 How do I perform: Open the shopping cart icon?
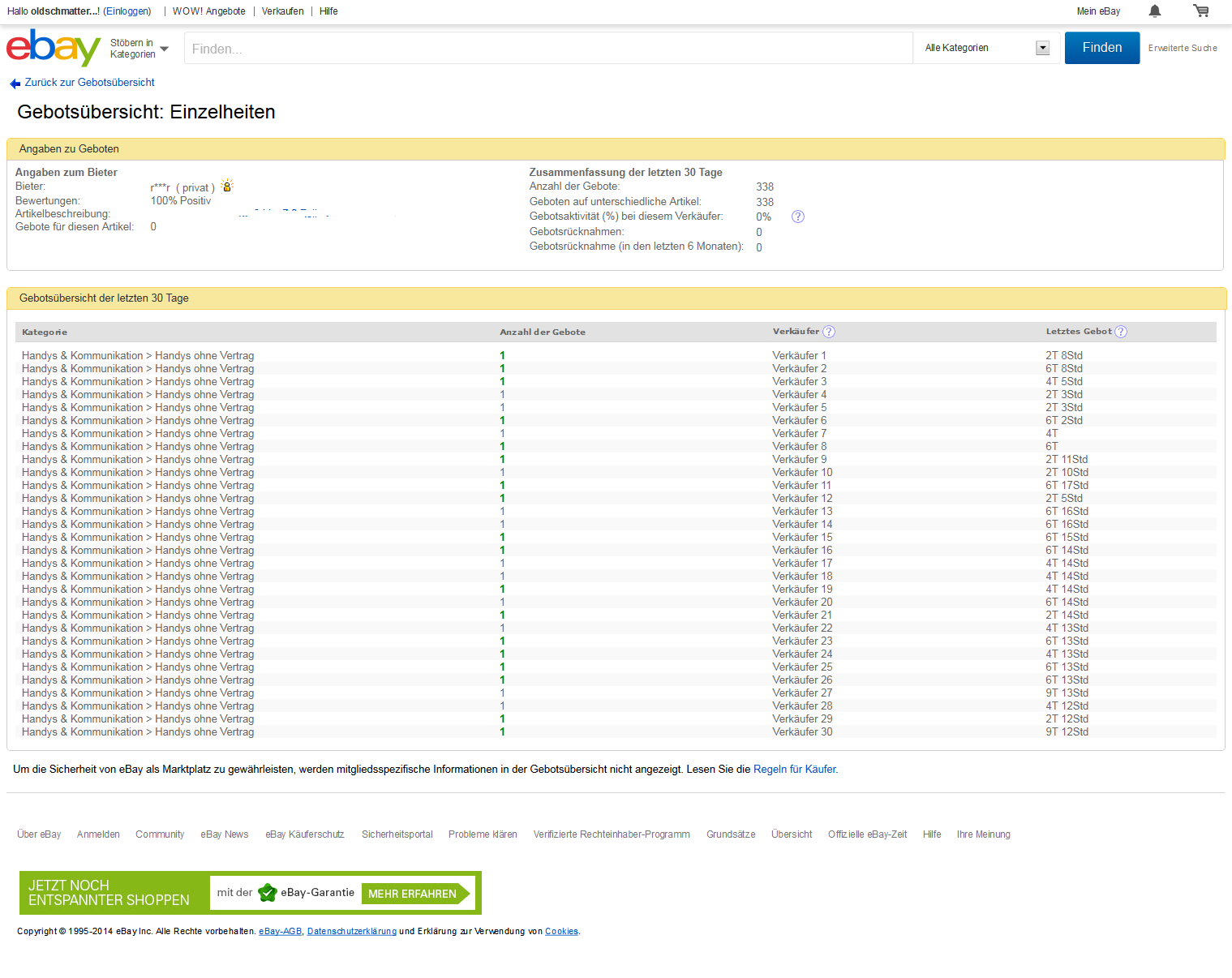1201,11
